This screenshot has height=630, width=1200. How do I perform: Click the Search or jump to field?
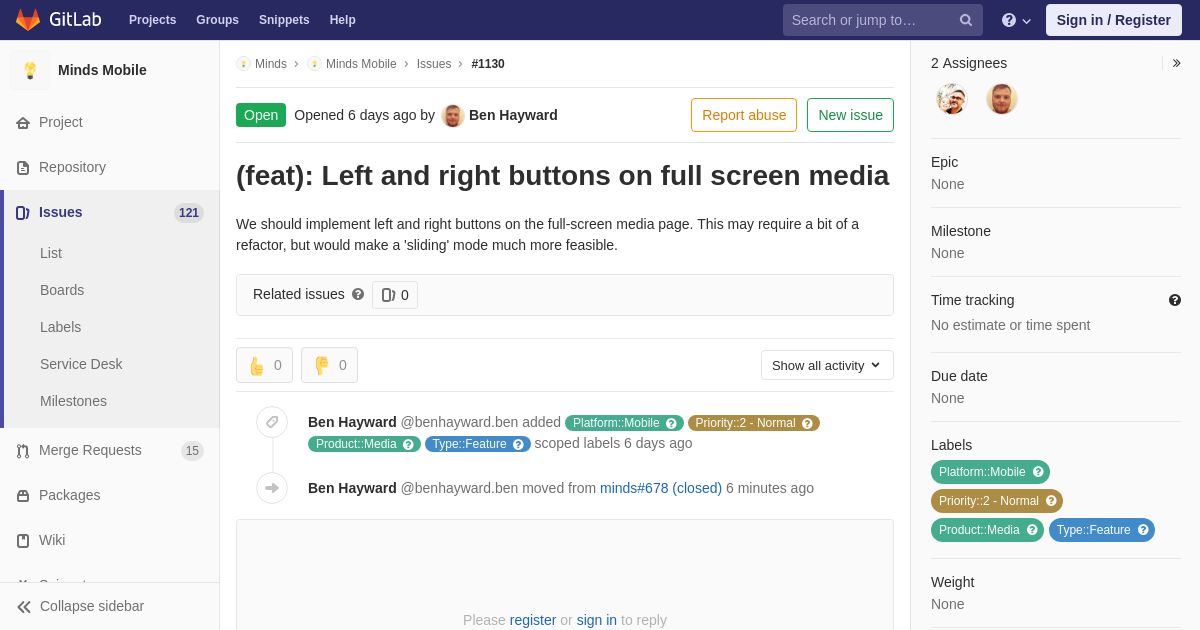point(883,20)
